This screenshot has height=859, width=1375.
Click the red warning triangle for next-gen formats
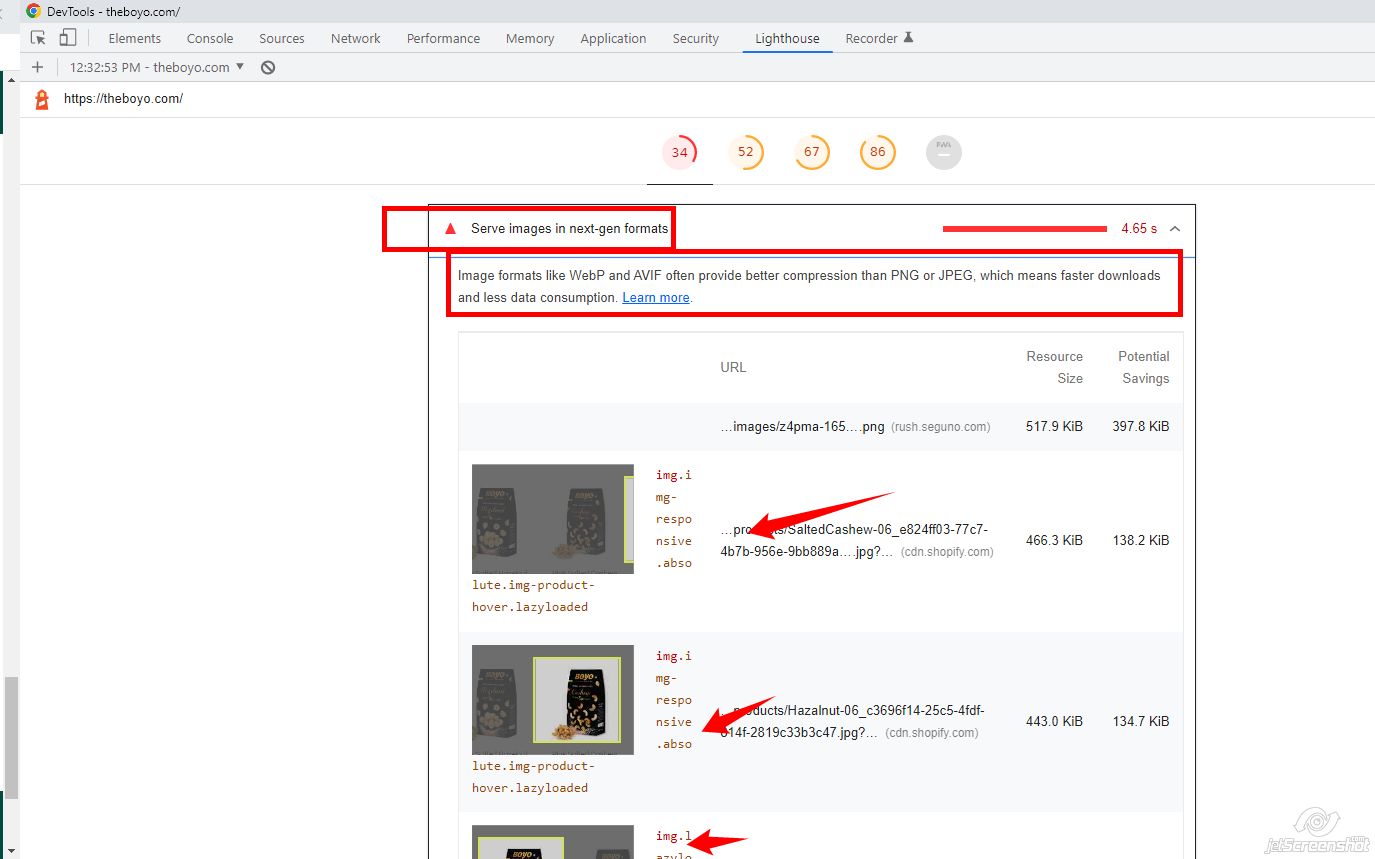pos(450,229)
